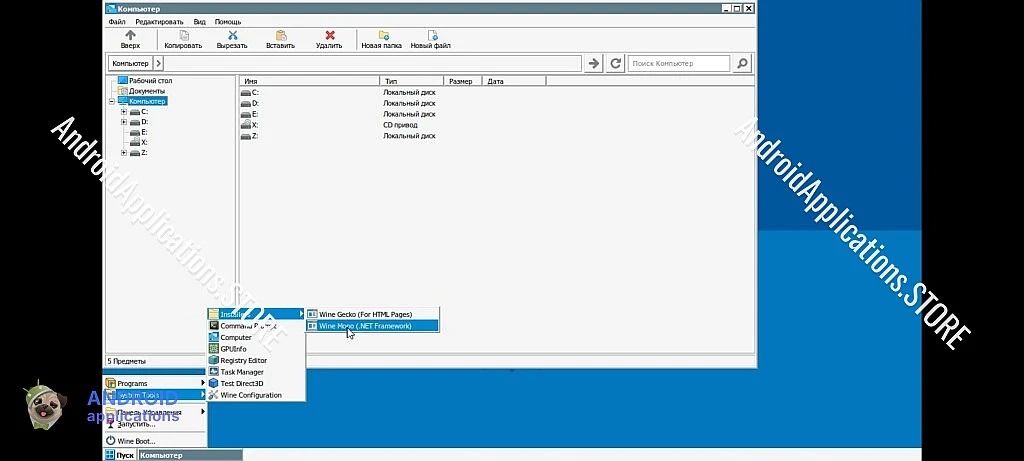
Task: Sort by the Имя column header
Action: (x=308, y=81)
